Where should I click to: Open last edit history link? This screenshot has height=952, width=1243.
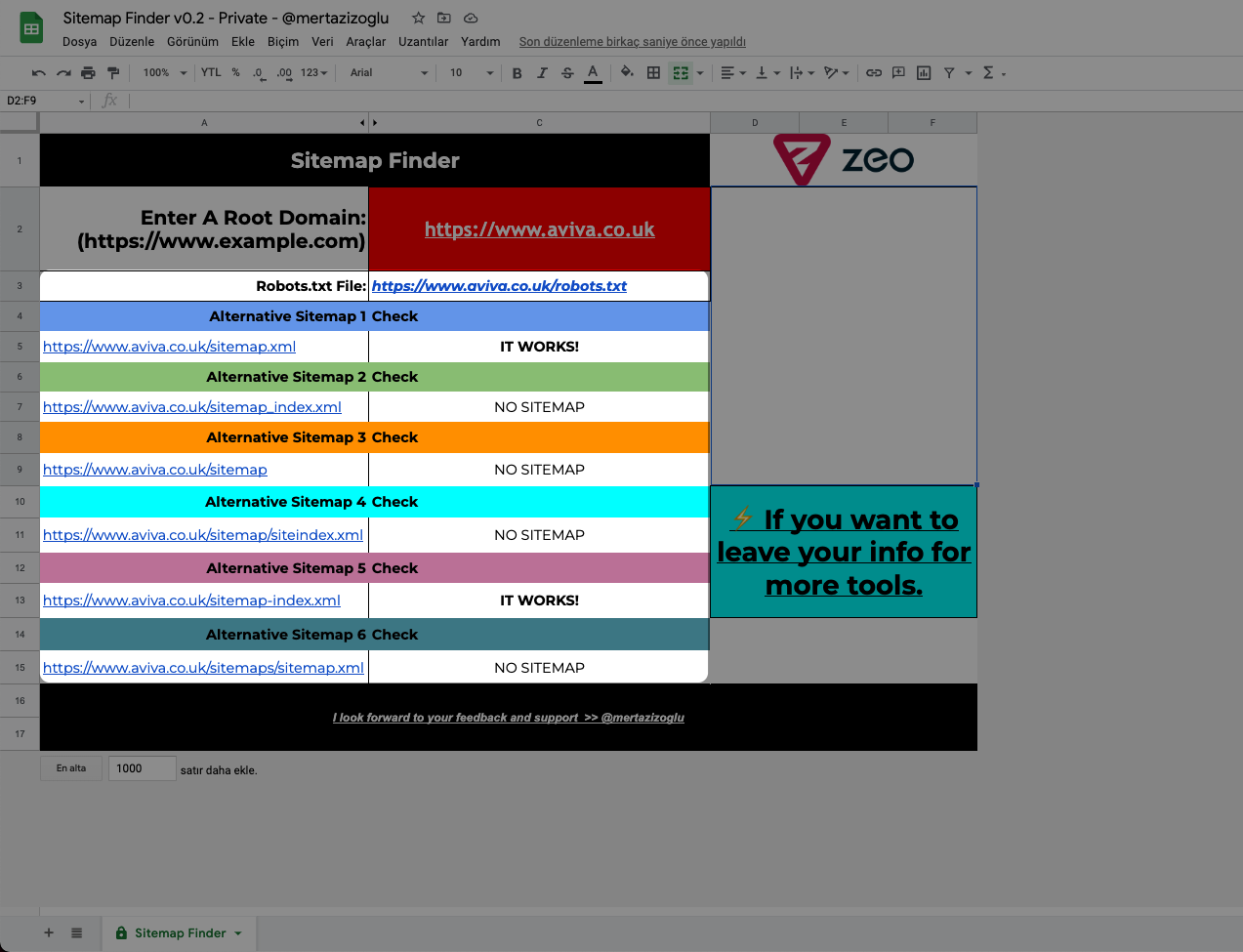tap(633, 42)
